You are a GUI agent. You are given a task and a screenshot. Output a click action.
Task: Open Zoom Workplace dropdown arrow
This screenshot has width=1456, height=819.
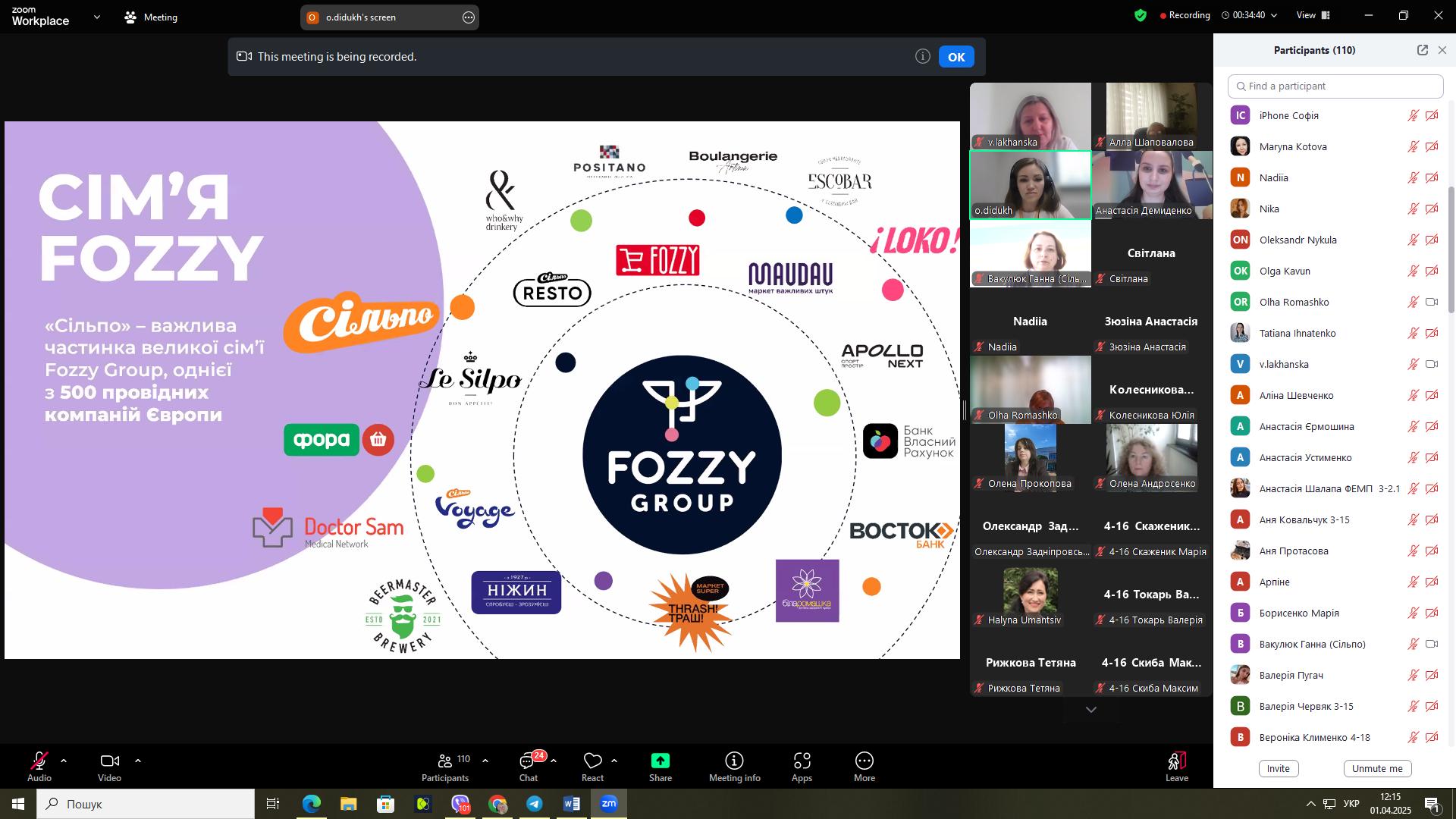(x=97, y=17)
